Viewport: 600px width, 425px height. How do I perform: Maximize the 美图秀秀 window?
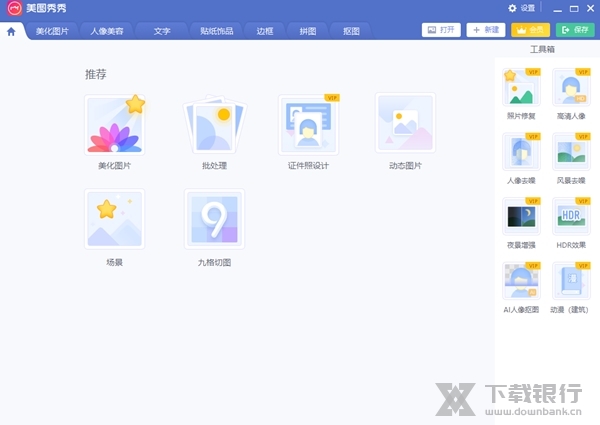click(574, 9)
